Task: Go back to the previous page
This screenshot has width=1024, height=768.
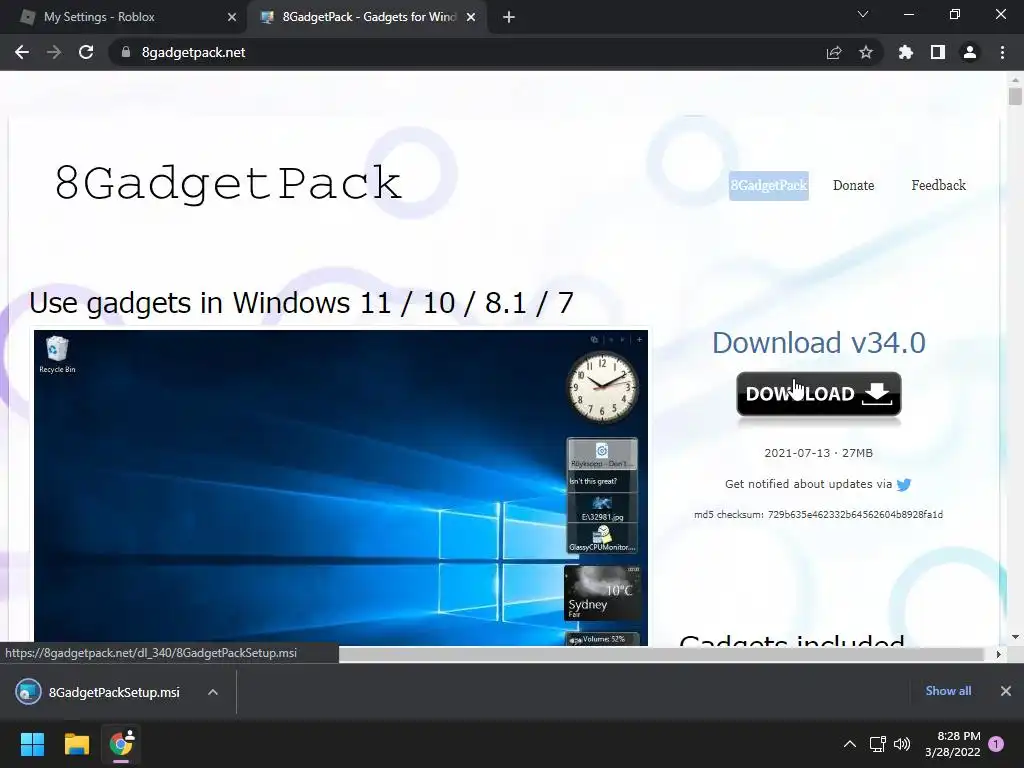Action: pyautogui.click(x=22, y=52)
